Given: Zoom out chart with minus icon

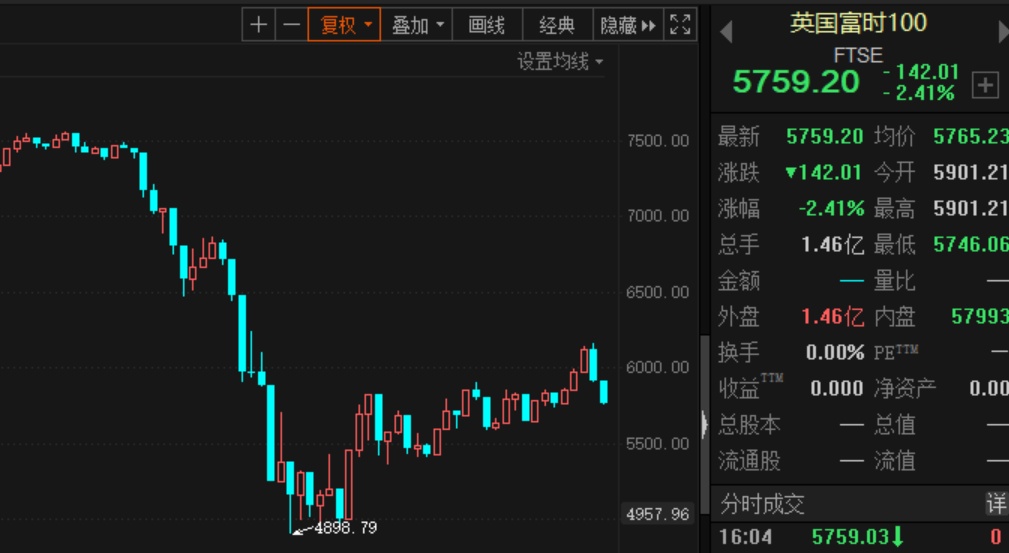Looking at the screenshot, I should point(292,25).
